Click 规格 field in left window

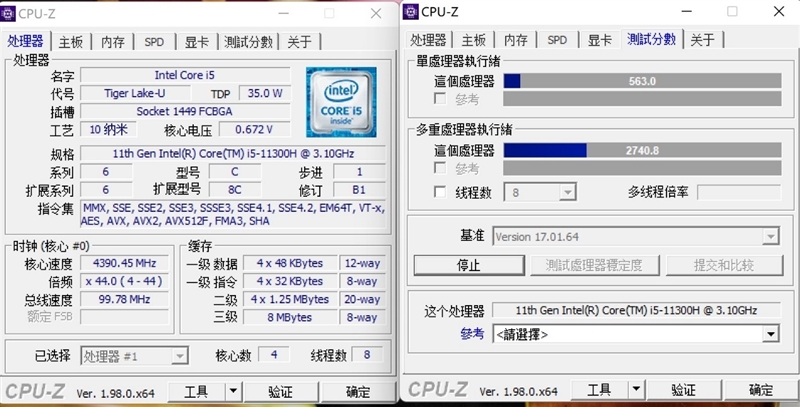click(233, 153)
